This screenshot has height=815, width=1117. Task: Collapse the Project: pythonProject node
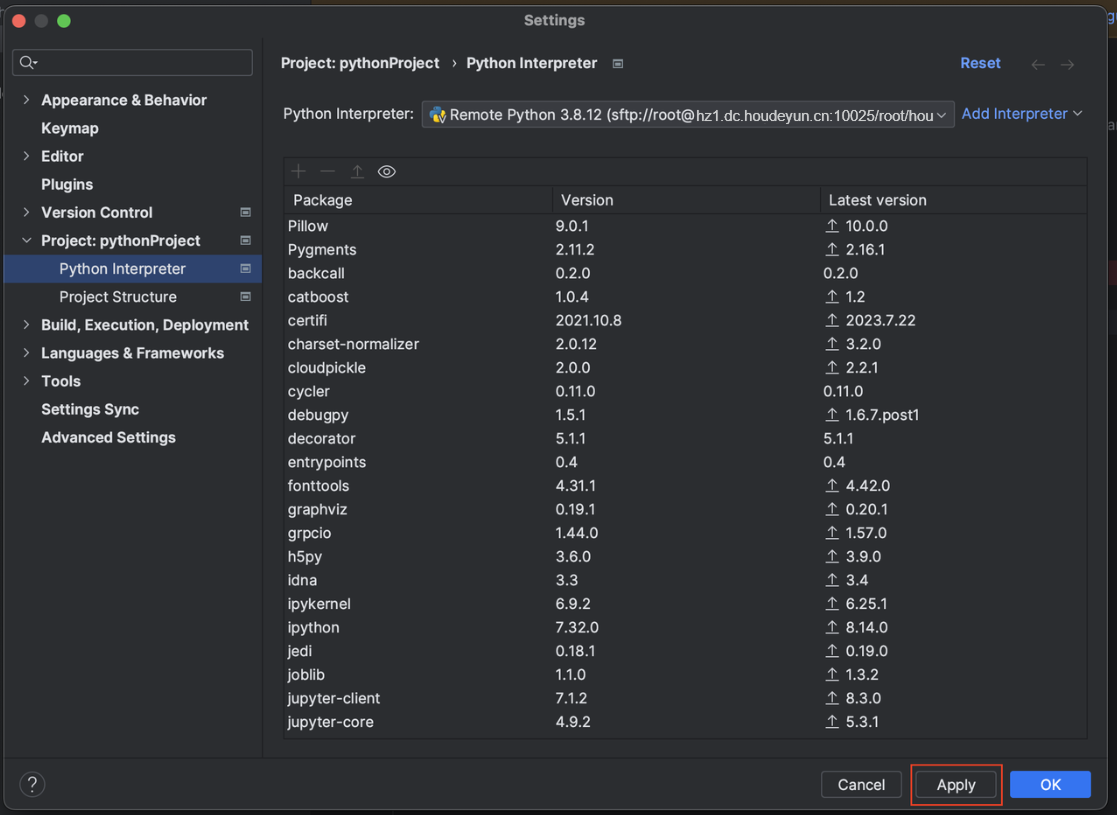tap(26, 241)
